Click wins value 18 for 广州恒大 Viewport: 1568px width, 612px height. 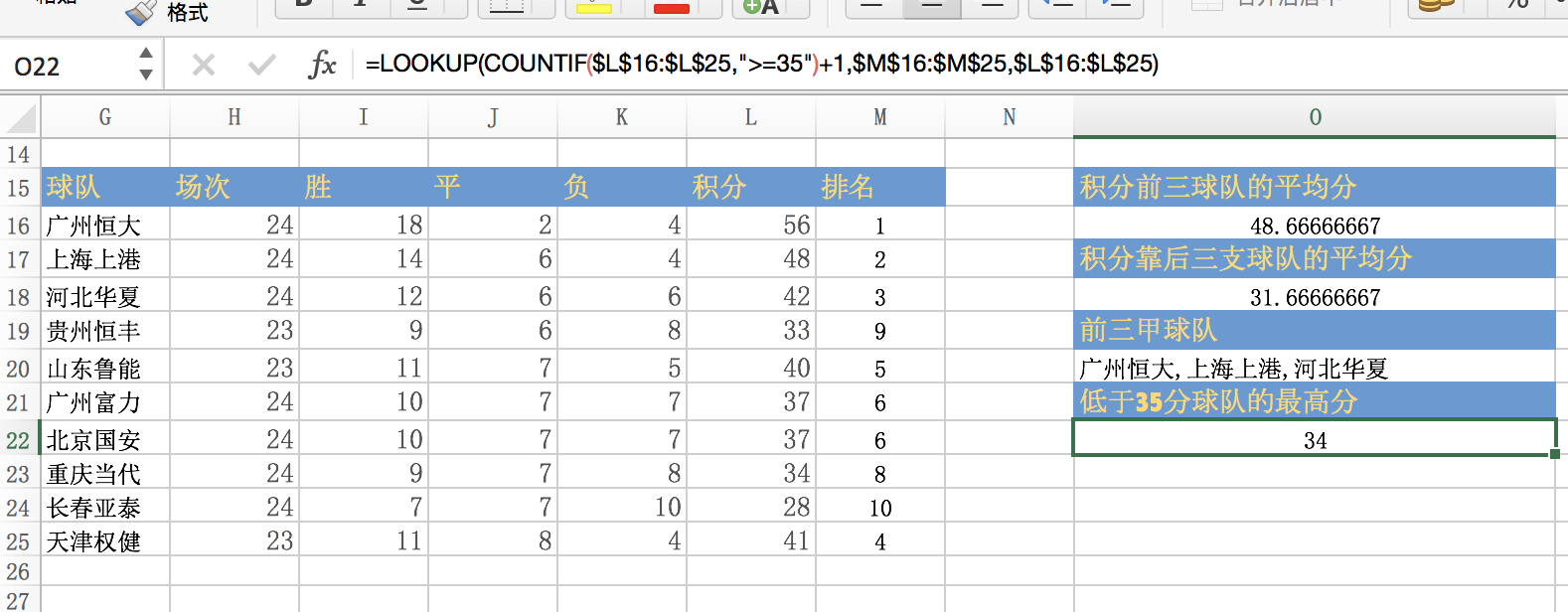click(x=364, y=226)
